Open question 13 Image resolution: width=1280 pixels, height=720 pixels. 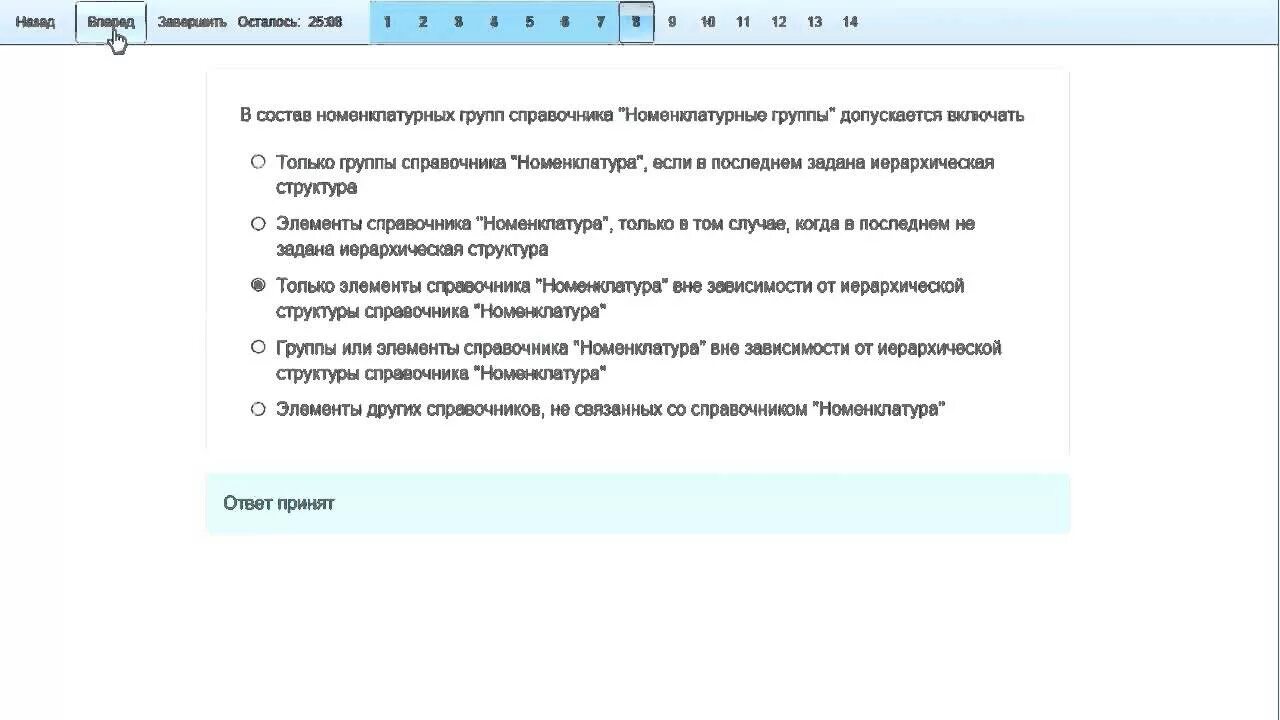tap(814, 22)
